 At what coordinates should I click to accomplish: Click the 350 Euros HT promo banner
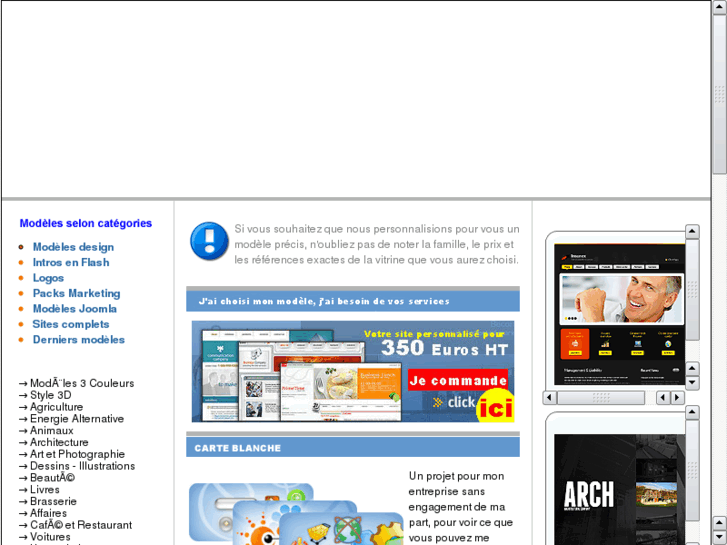tap(353, 371)
